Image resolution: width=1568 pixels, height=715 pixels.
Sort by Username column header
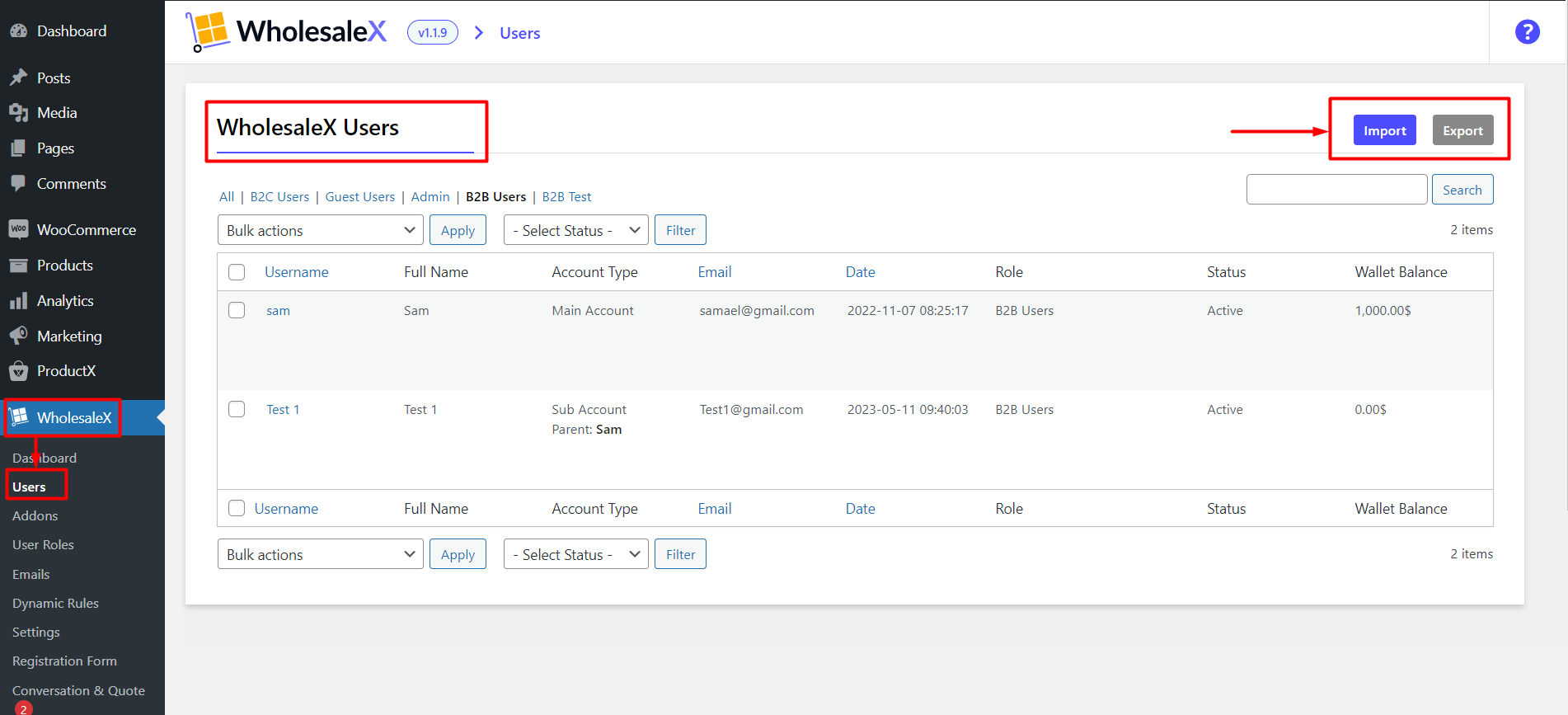tap(296, 272)
